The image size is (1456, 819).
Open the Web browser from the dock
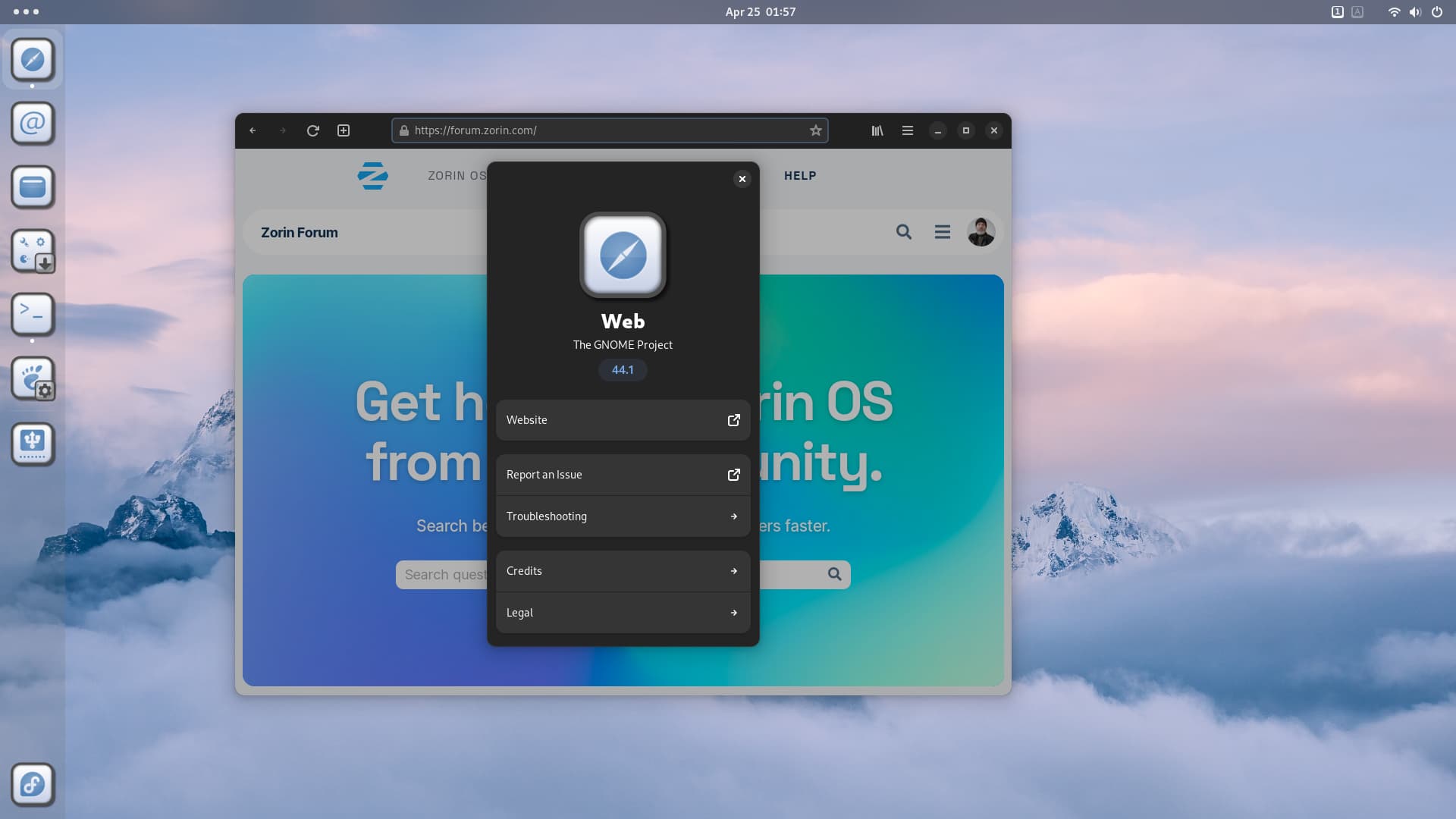tap(33, 59)
